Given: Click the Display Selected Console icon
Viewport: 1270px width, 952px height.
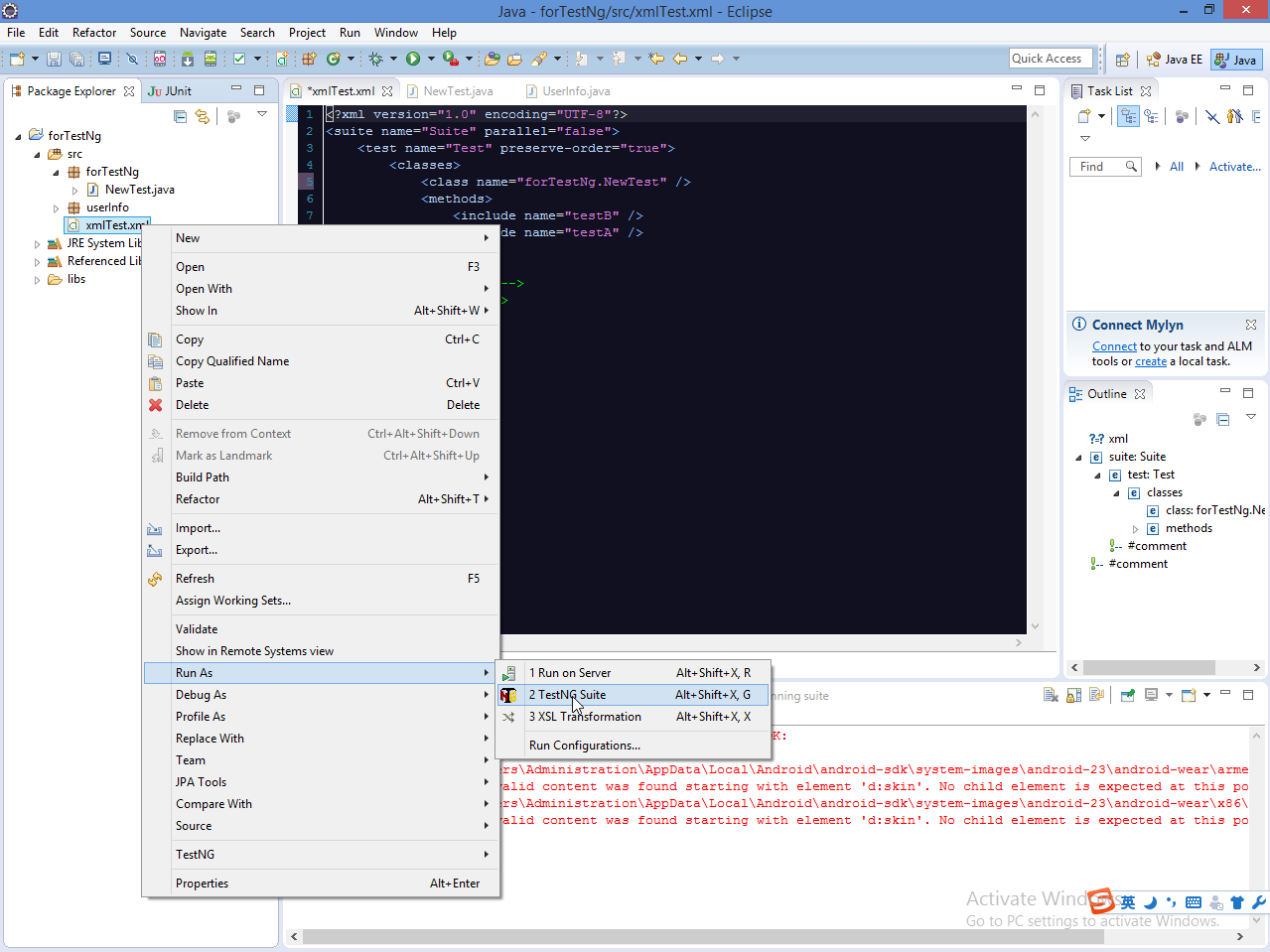Looking at the screenshot, I should pyautogui.click(x=1152, y=695).
